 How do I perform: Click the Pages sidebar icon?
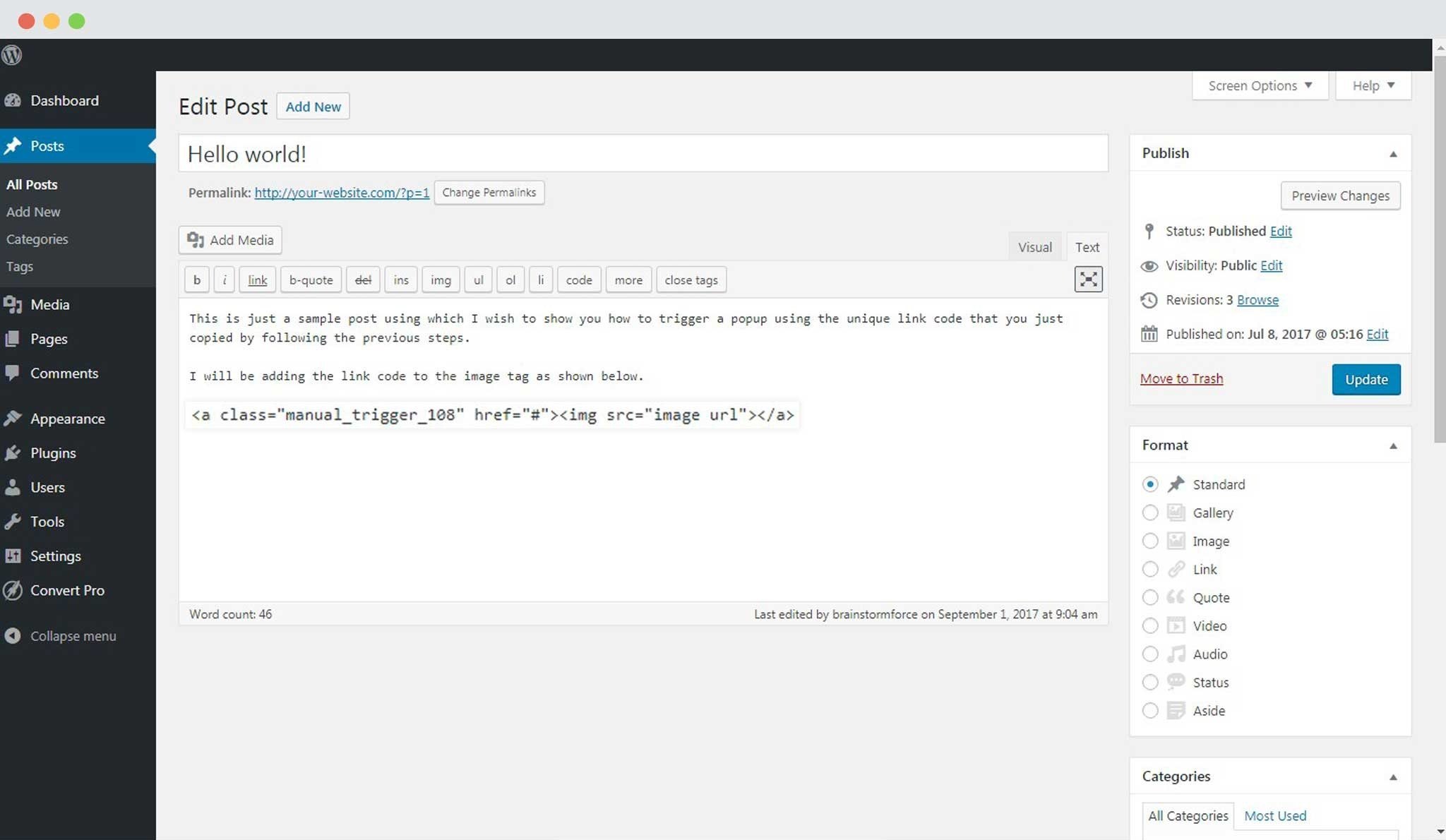point(13,339)
